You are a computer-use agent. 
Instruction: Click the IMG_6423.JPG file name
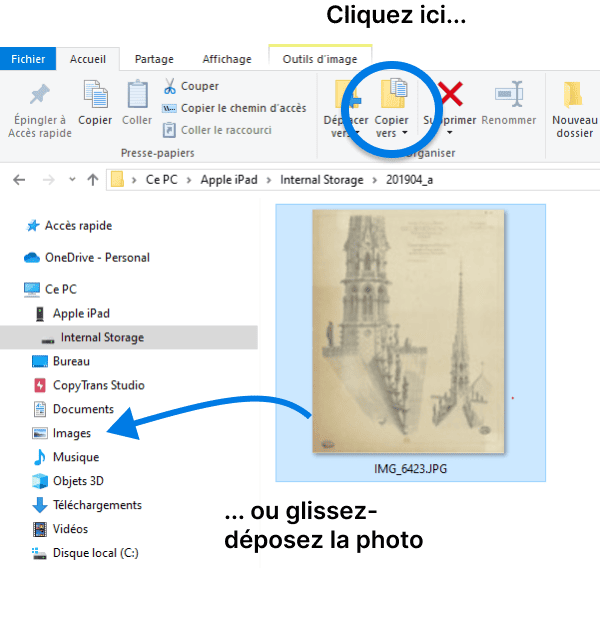click(410, 469)
